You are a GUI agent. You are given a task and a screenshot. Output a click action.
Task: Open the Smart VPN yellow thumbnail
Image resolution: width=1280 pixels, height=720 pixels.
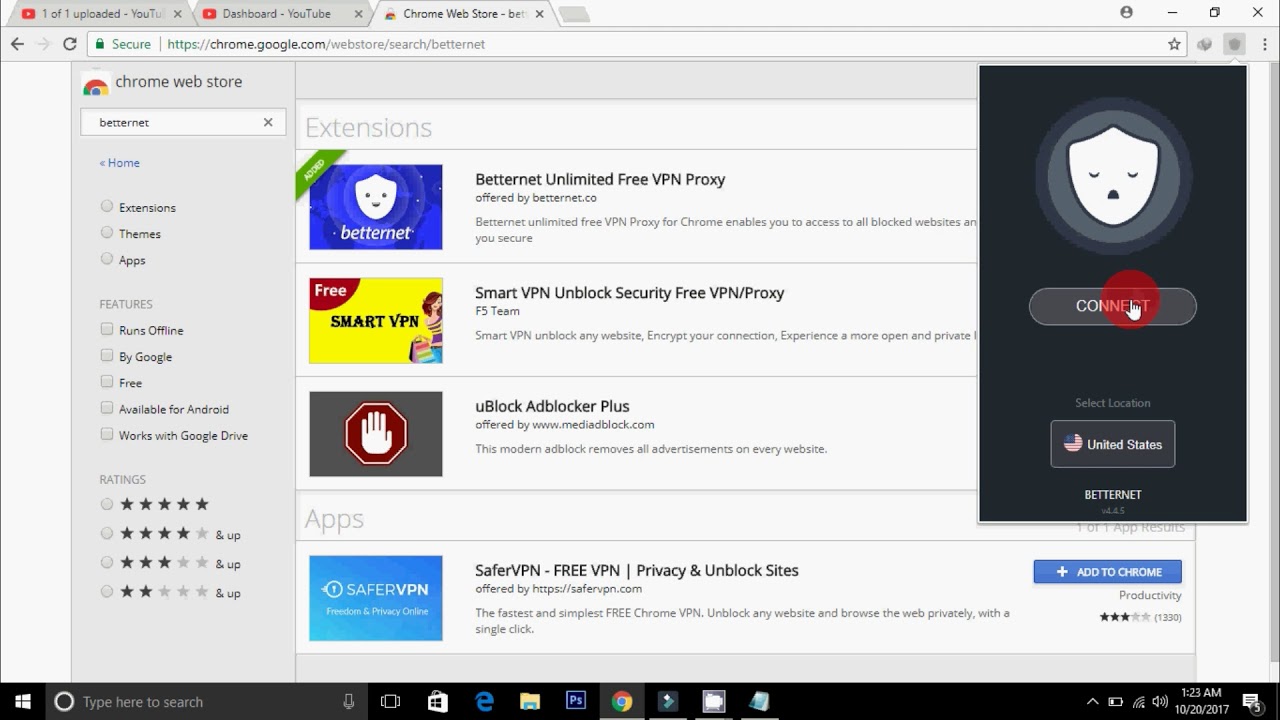pos(376,321)
